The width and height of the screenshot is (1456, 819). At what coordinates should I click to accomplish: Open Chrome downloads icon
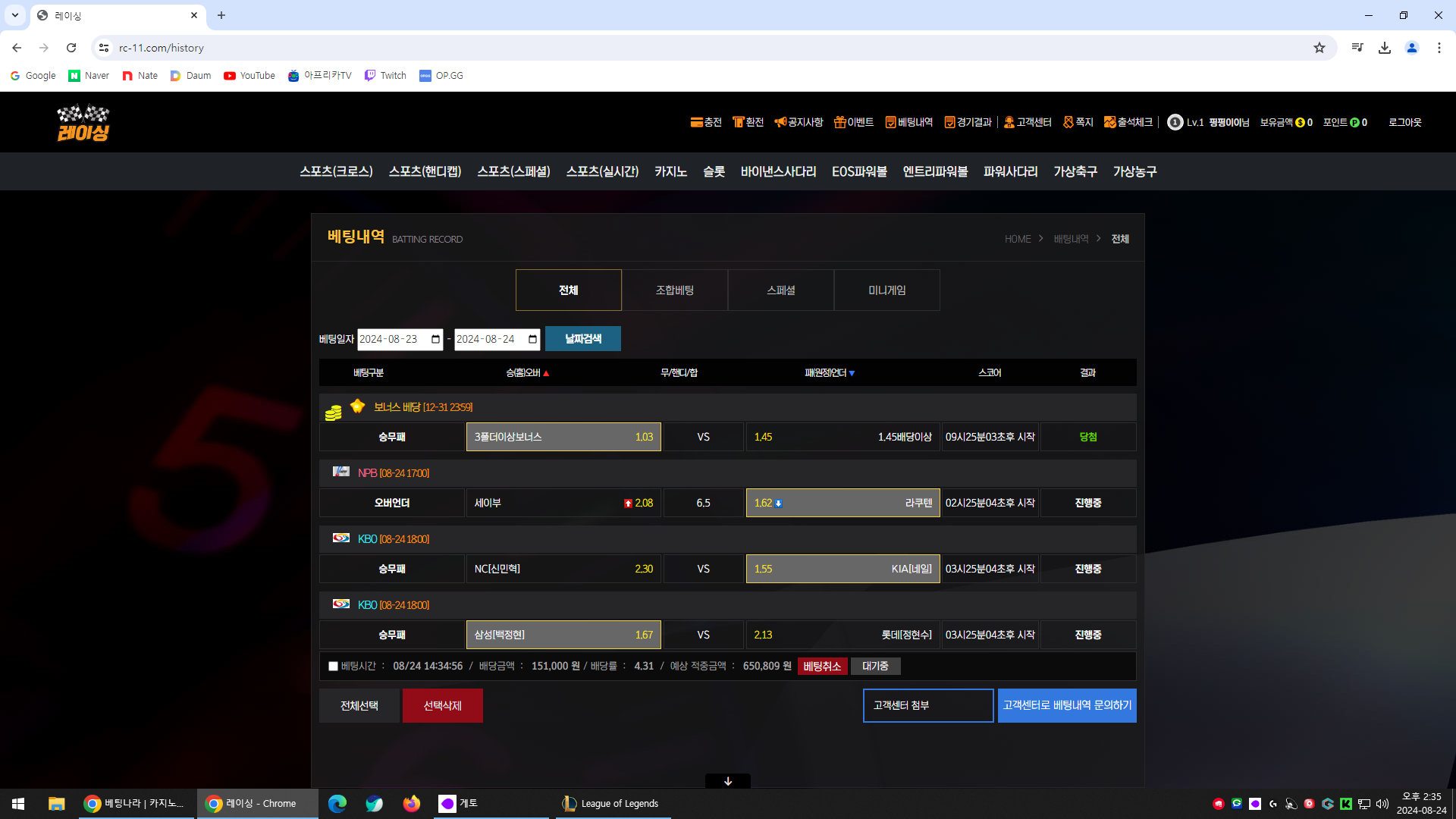(x=1385, y=48)
